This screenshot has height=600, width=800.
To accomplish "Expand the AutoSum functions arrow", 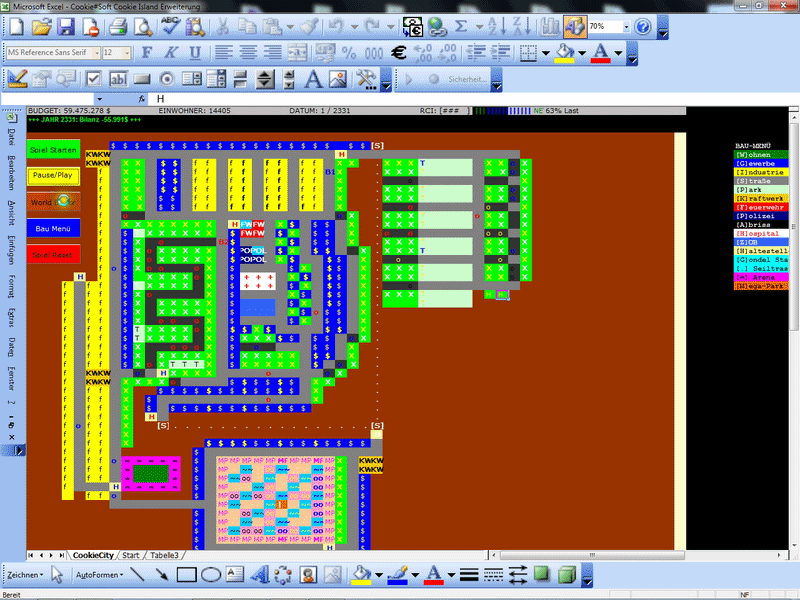I will [479, 27].
